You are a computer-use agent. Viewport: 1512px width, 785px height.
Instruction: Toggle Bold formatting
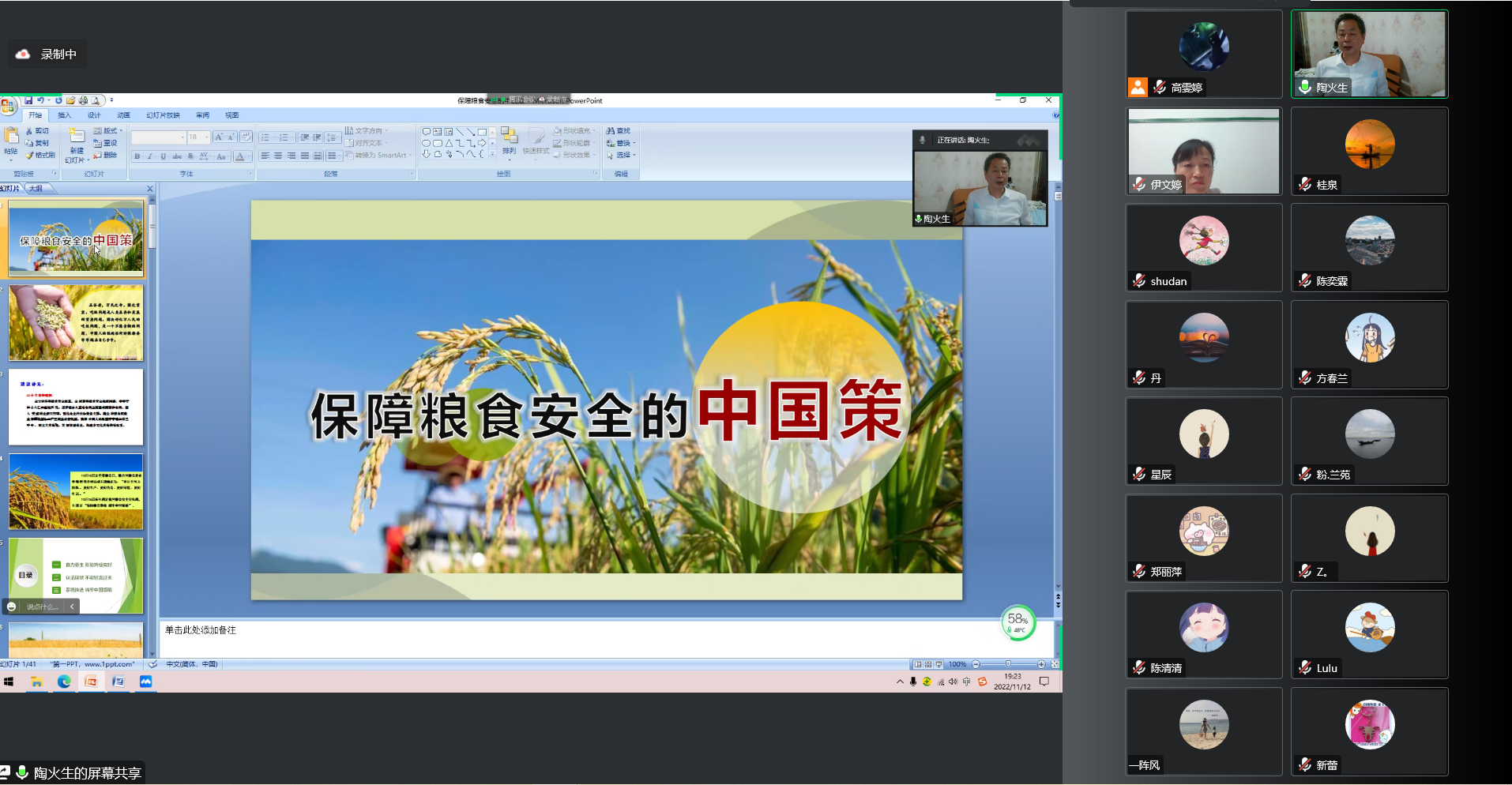click(137, 156)
